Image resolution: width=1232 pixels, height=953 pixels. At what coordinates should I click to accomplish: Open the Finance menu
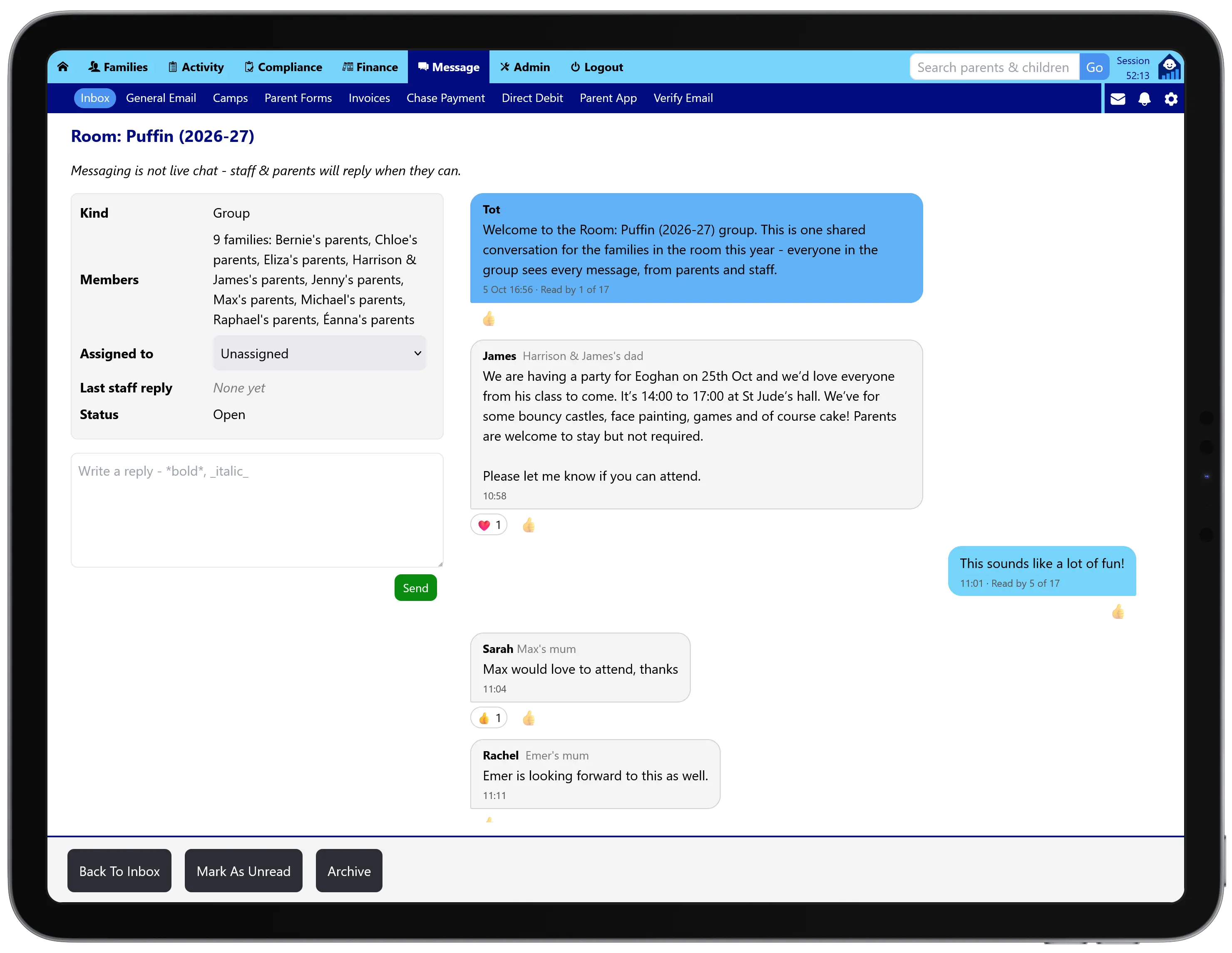370,67
